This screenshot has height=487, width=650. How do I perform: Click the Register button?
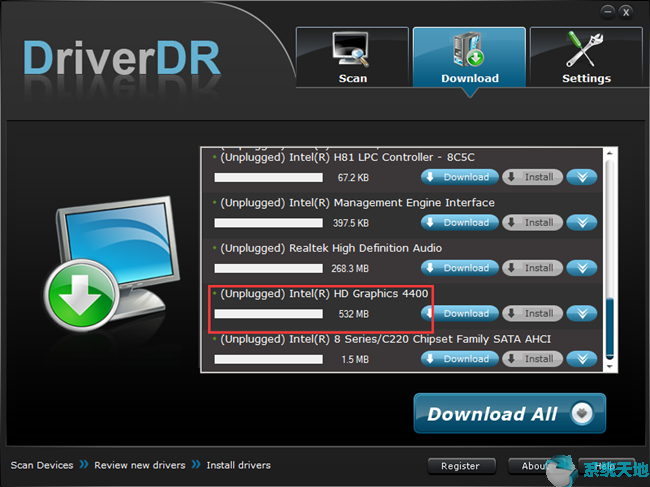461,466
